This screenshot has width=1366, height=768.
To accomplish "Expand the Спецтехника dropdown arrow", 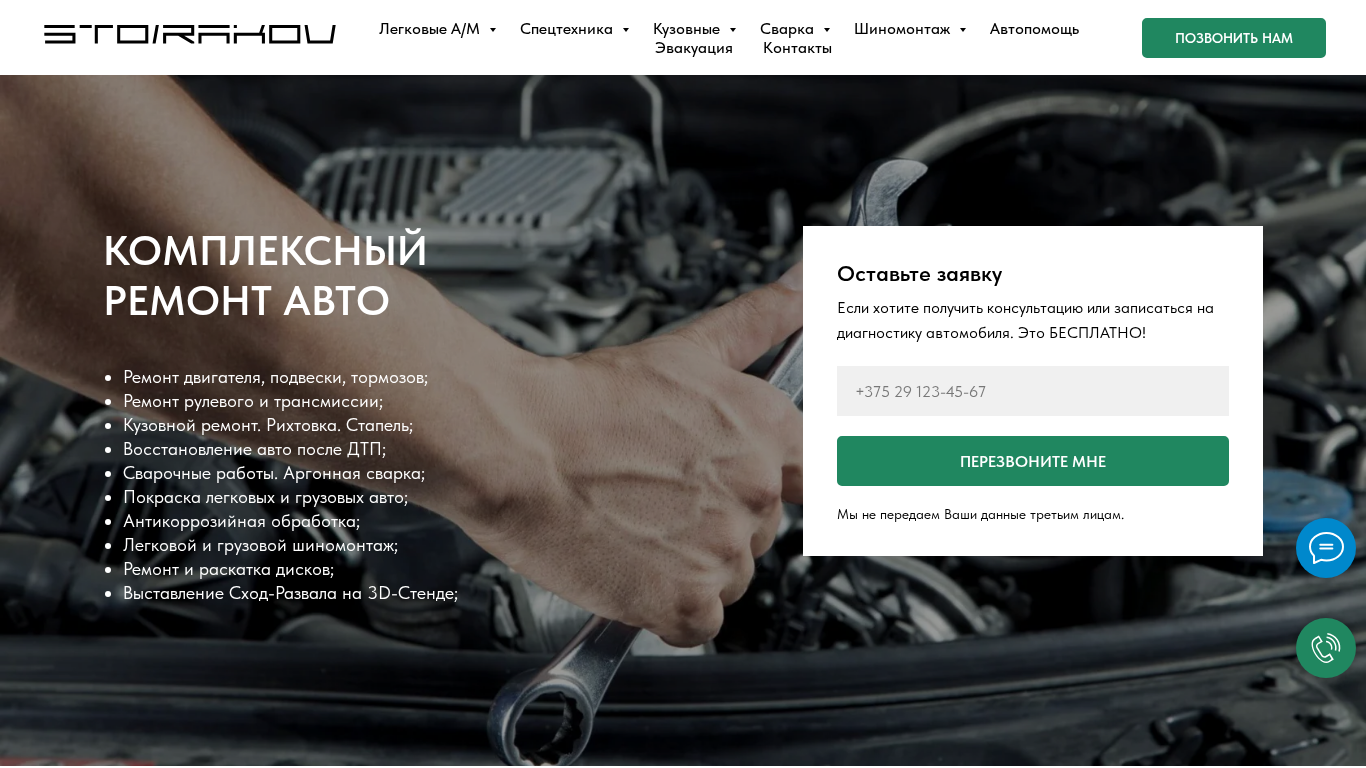I will 626,30.
